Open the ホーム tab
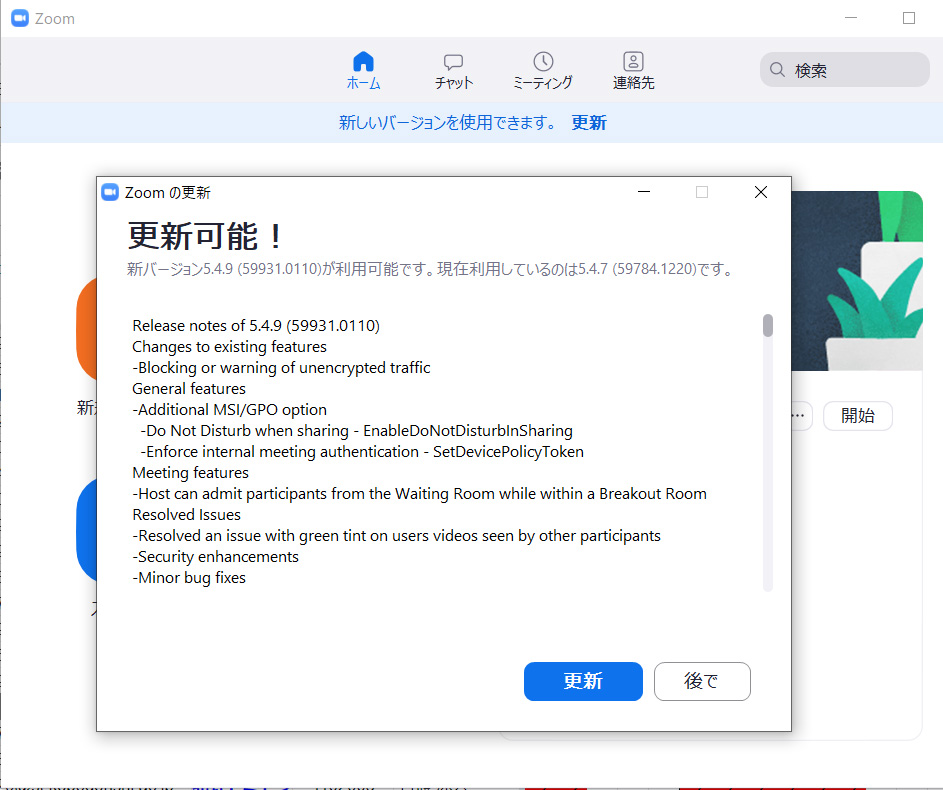The height and width of the screenshot is (790, 943). click(x=363, y=71)
